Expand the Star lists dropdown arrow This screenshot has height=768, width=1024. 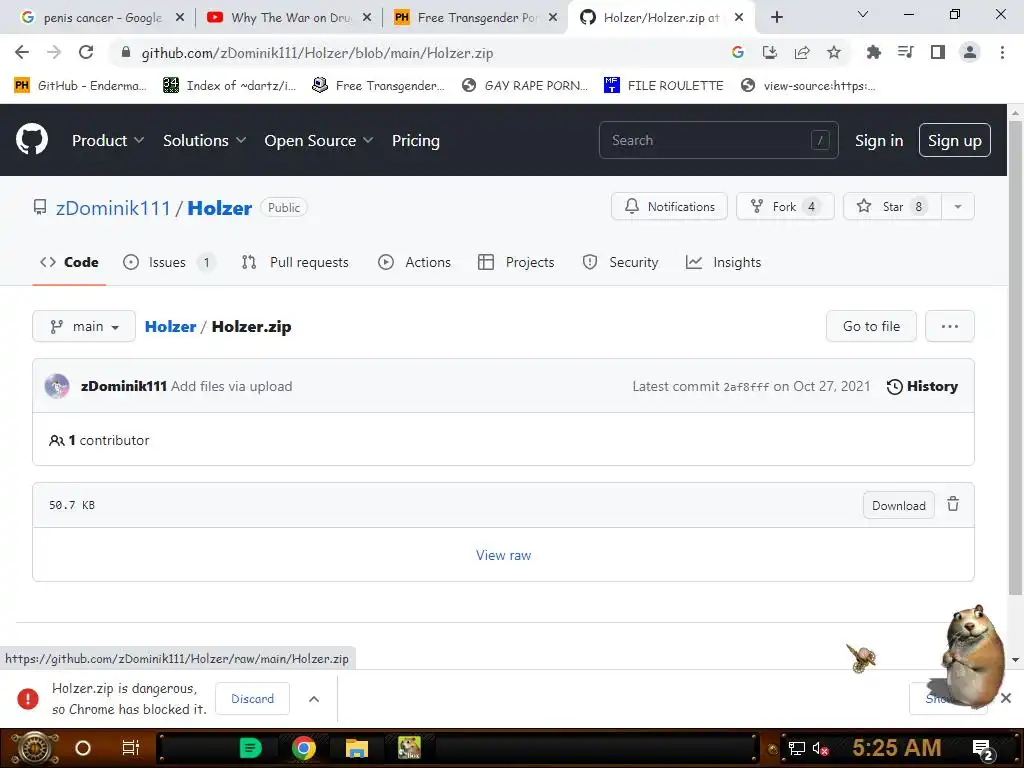(957, 206)
